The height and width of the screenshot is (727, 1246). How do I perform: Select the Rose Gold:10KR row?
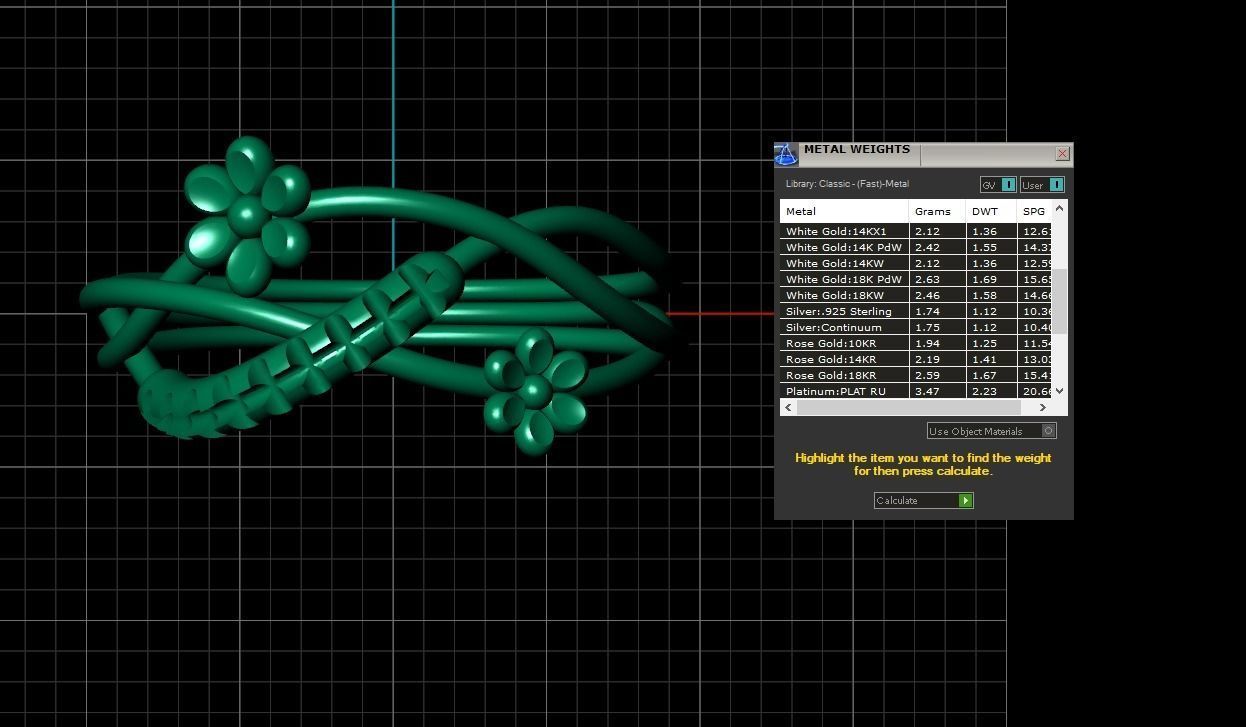(916, 343)
